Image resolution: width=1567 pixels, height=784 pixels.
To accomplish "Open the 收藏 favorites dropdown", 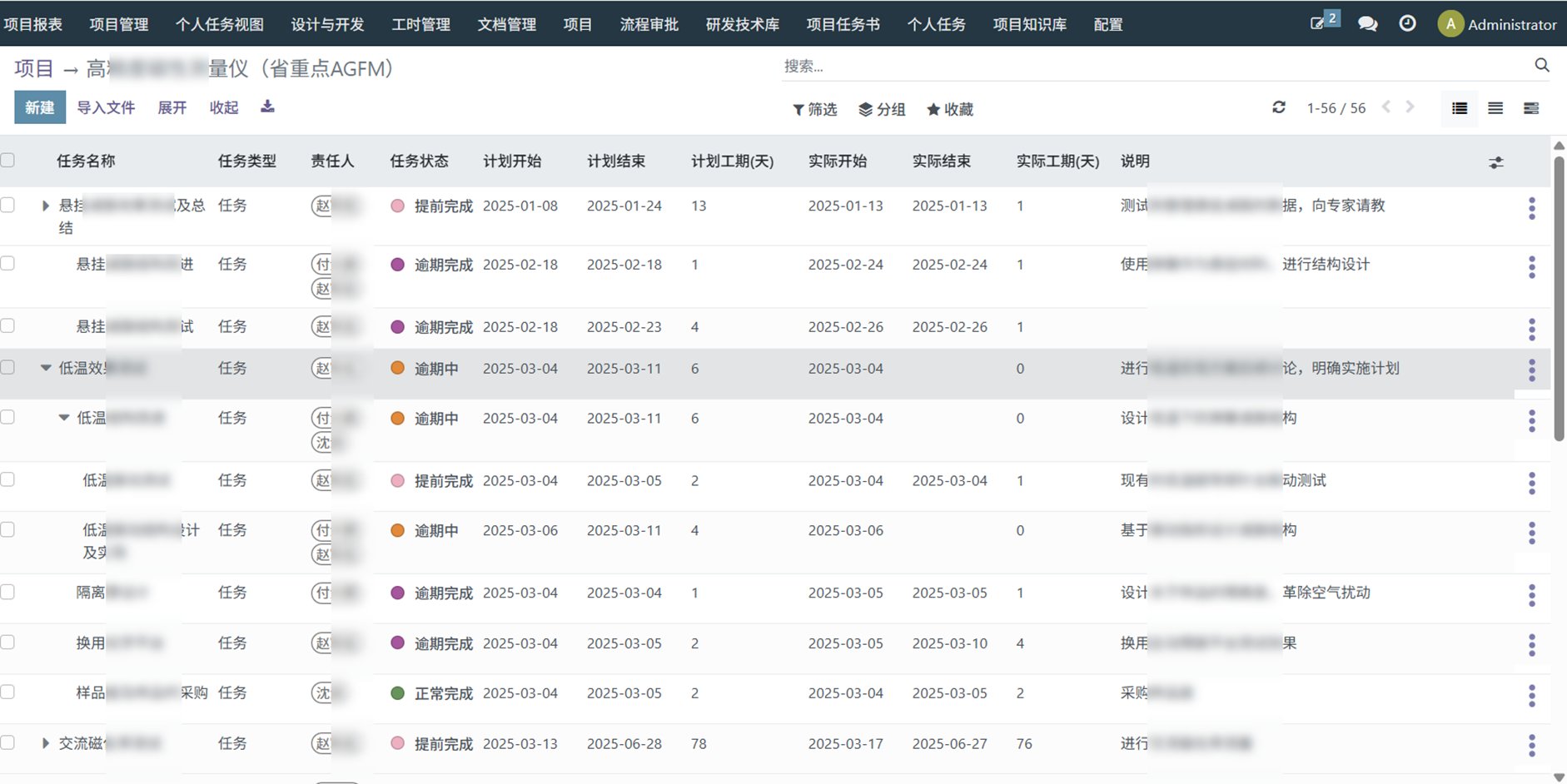I will (x=950, y=109).
